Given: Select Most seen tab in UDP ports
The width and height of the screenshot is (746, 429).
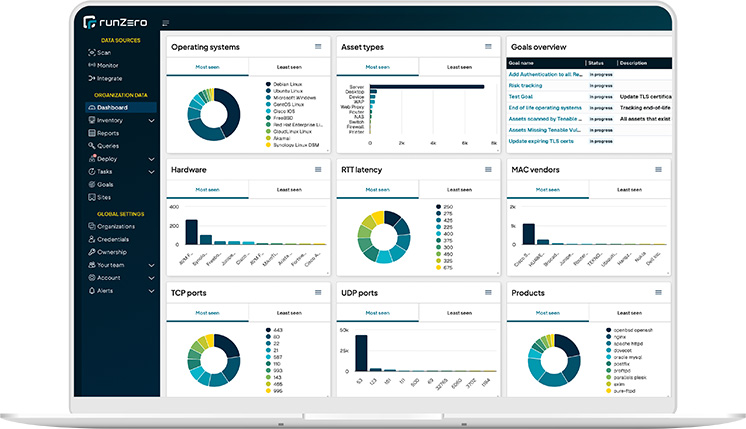Looking at the screenshot, I should (x=377, y=312).
